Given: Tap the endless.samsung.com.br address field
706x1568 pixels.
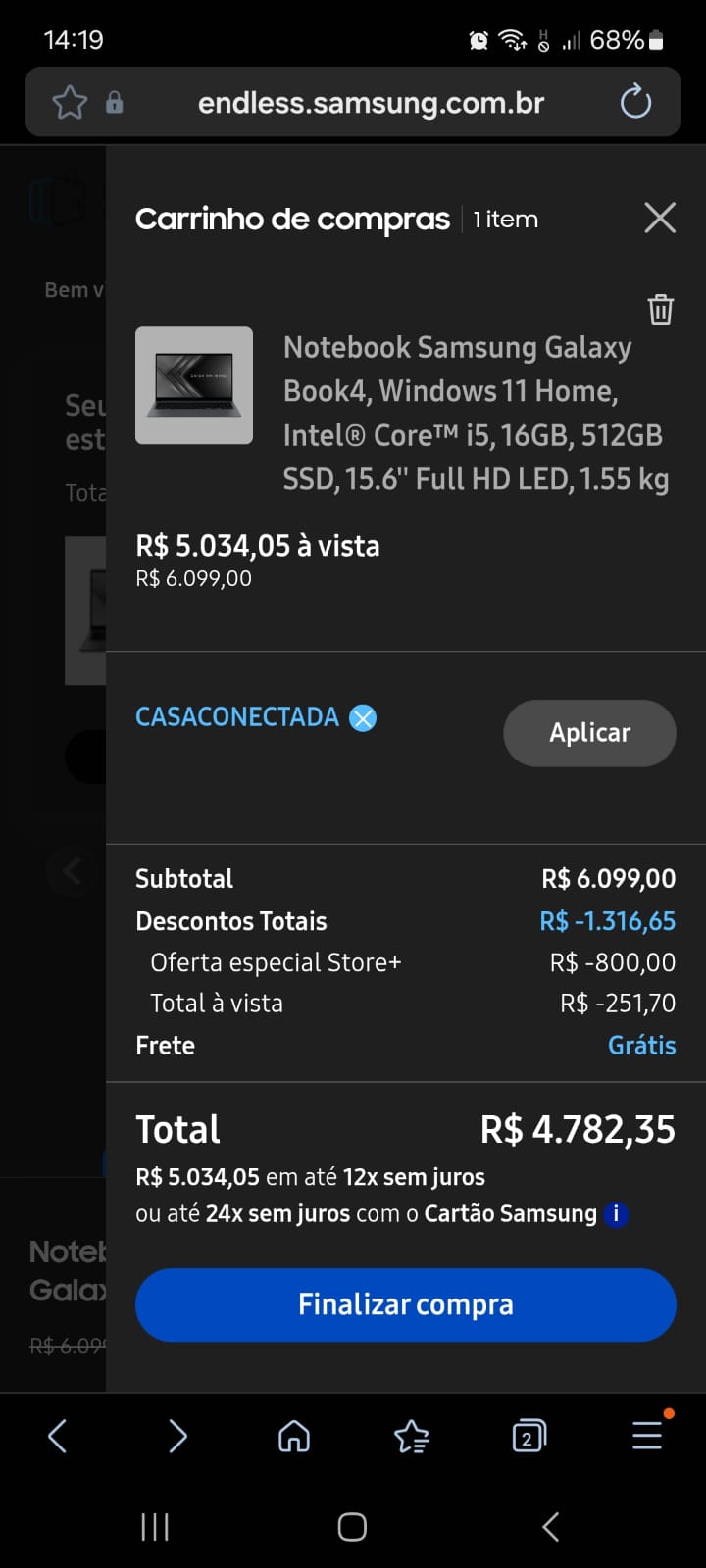Looking at the screenshot, I should 371,103.
